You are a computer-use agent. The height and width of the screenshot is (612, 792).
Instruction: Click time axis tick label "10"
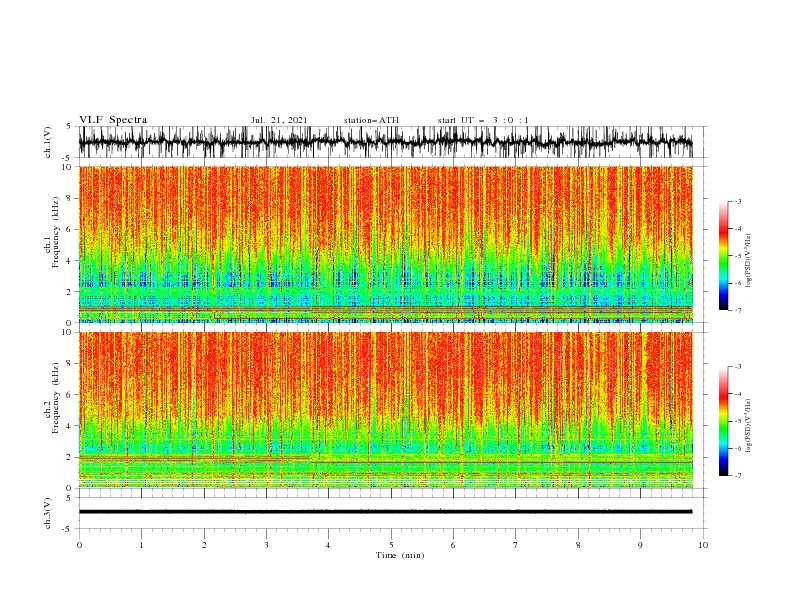point(703,545)
